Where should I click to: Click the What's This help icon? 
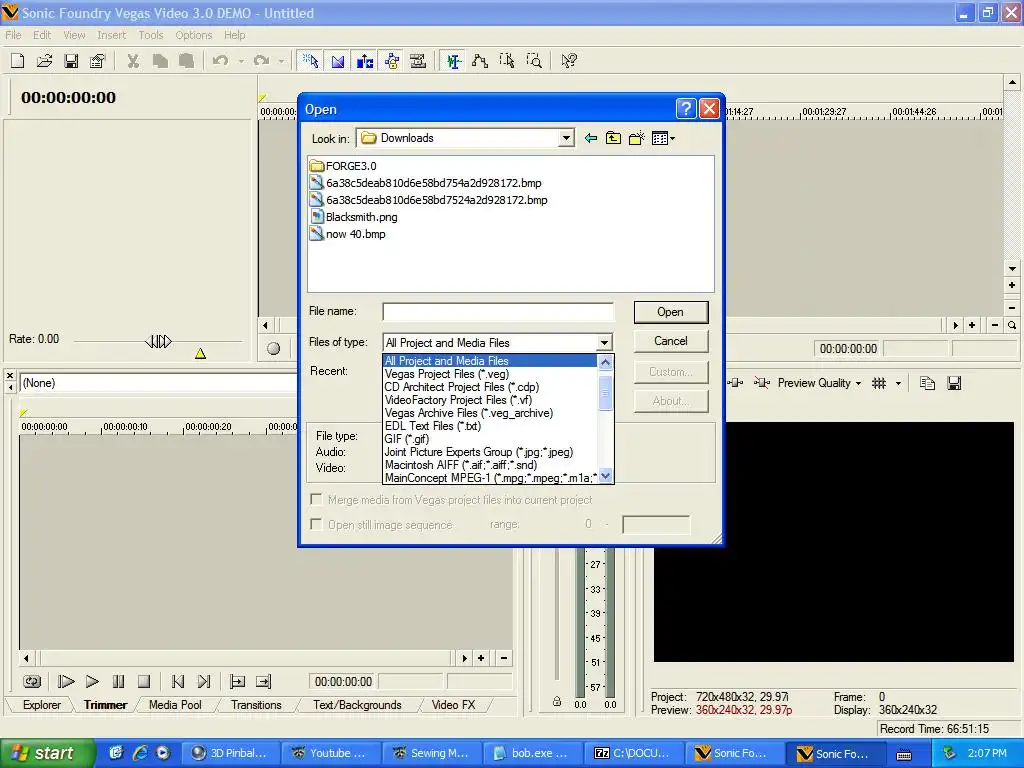point(569,61)
